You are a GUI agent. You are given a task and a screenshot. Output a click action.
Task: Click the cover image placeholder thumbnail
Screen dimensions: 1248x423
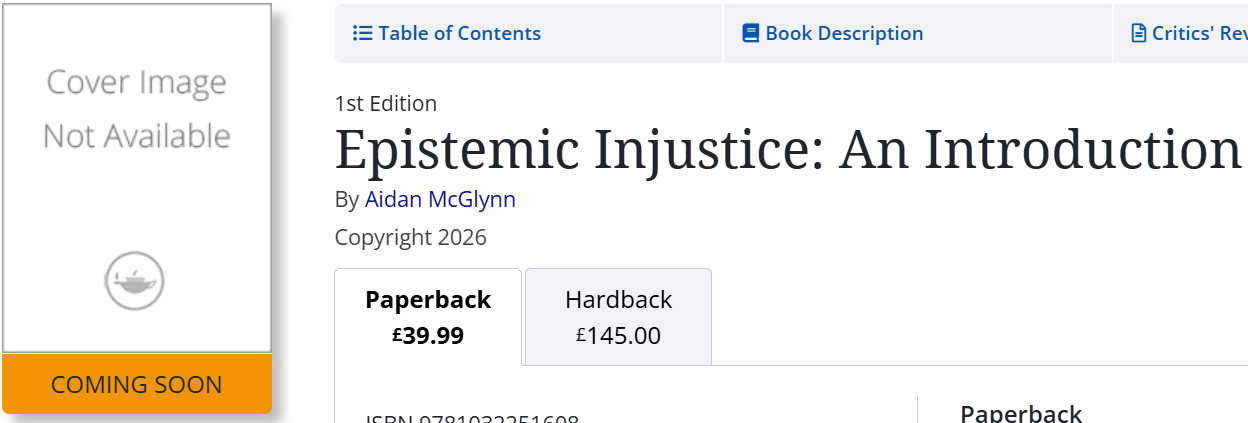[x=137, y=178]
